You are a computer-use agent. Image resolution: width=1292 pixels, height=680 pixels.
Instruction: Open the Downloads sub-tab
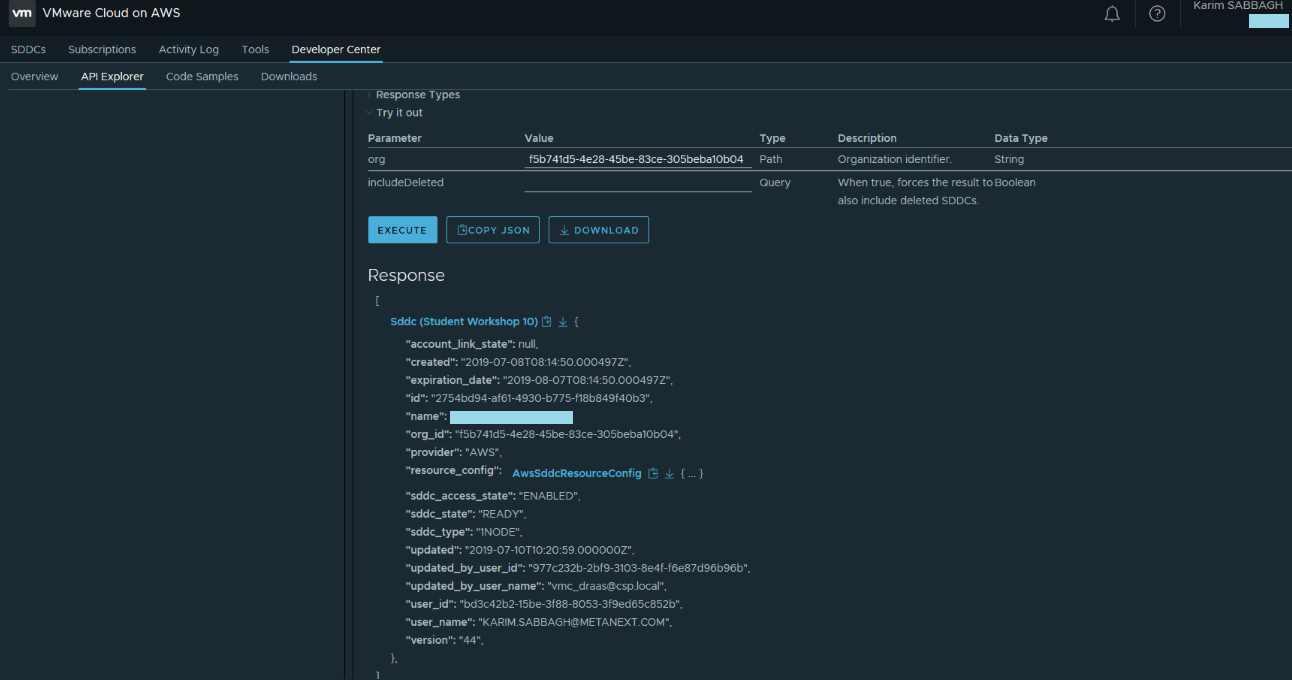click(x=289, y=77)
